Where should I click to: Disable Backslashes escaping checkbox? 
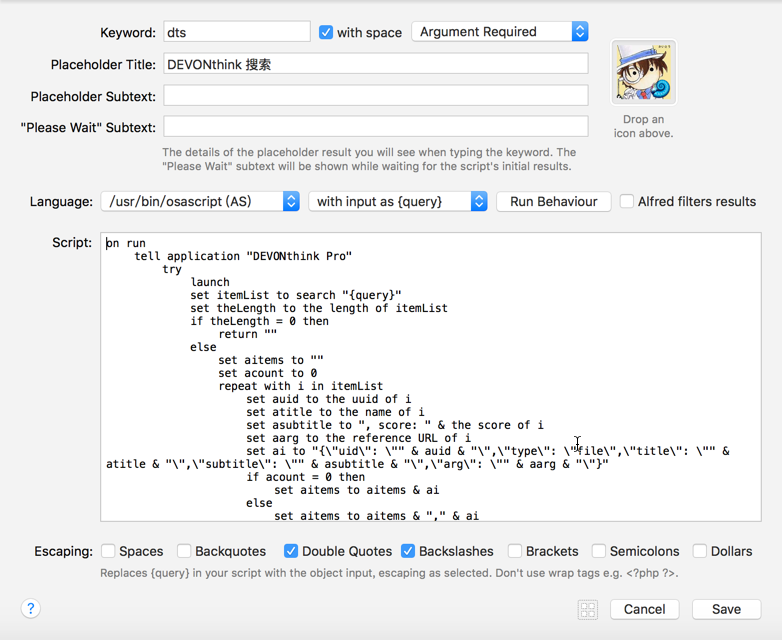pyautogui.click(x=408, y=551)
